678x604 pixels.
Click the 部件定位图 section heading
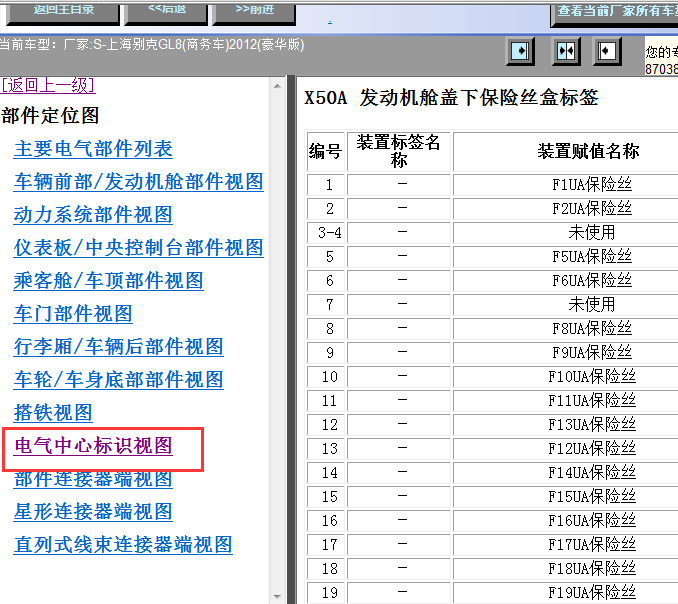50,115
